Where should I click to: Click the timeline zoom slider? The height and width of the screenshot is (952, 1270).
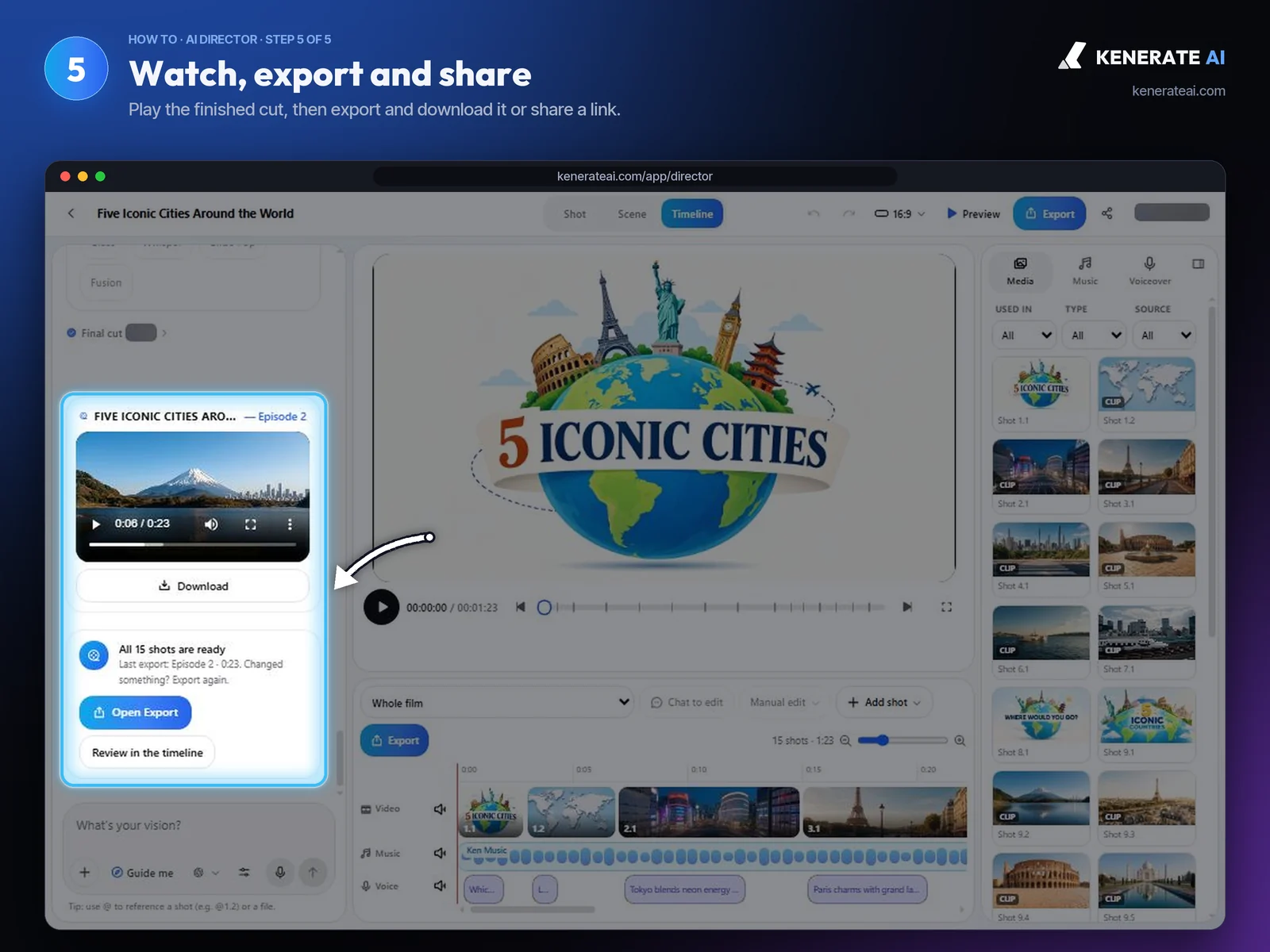tap(902, 740)
